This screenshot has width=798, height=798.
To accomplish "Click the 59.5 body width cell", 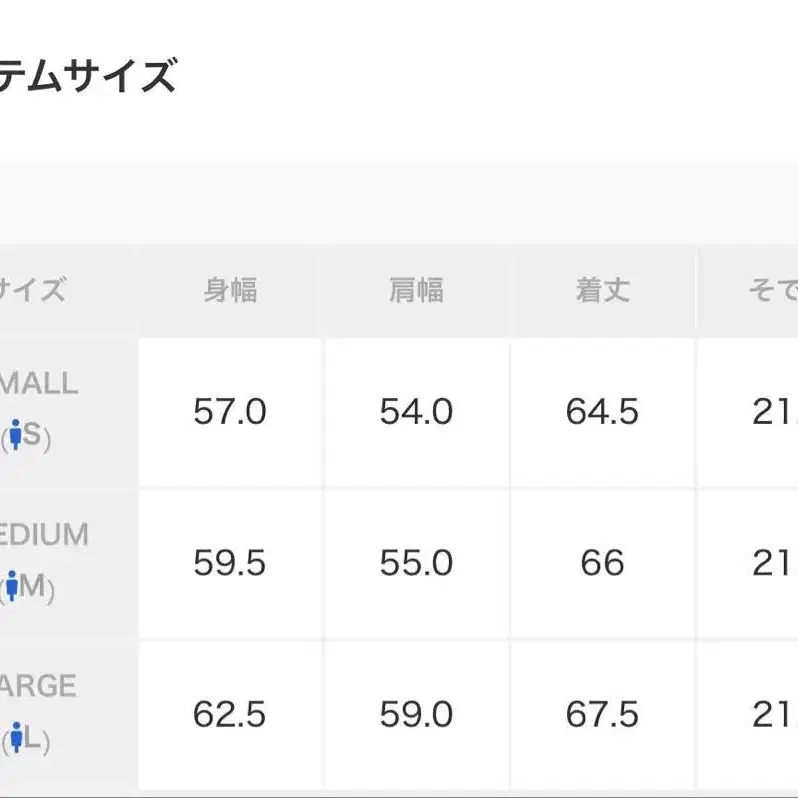I will coord(230,563).
